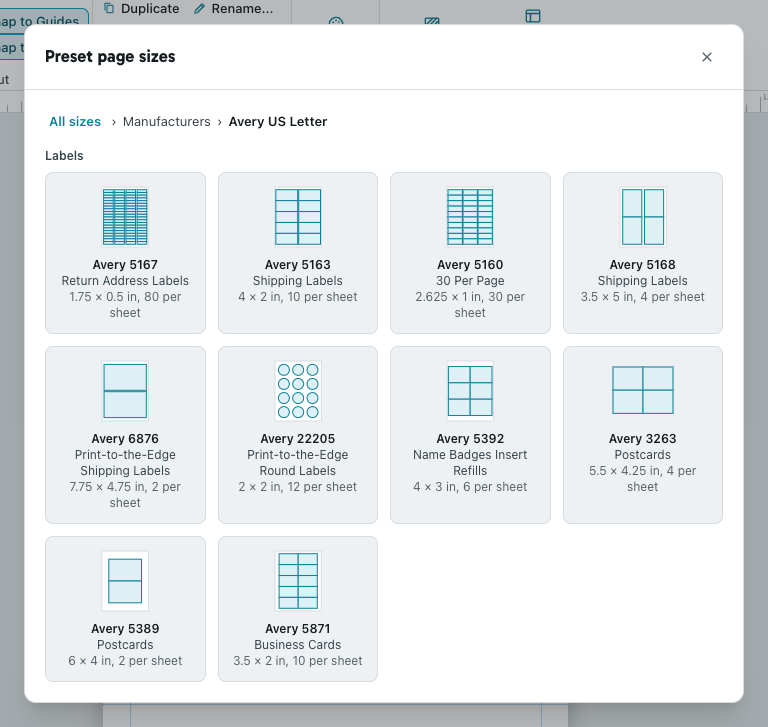
Task: Open the Manufacturers breadcrumb
Action: pos(167,121)
